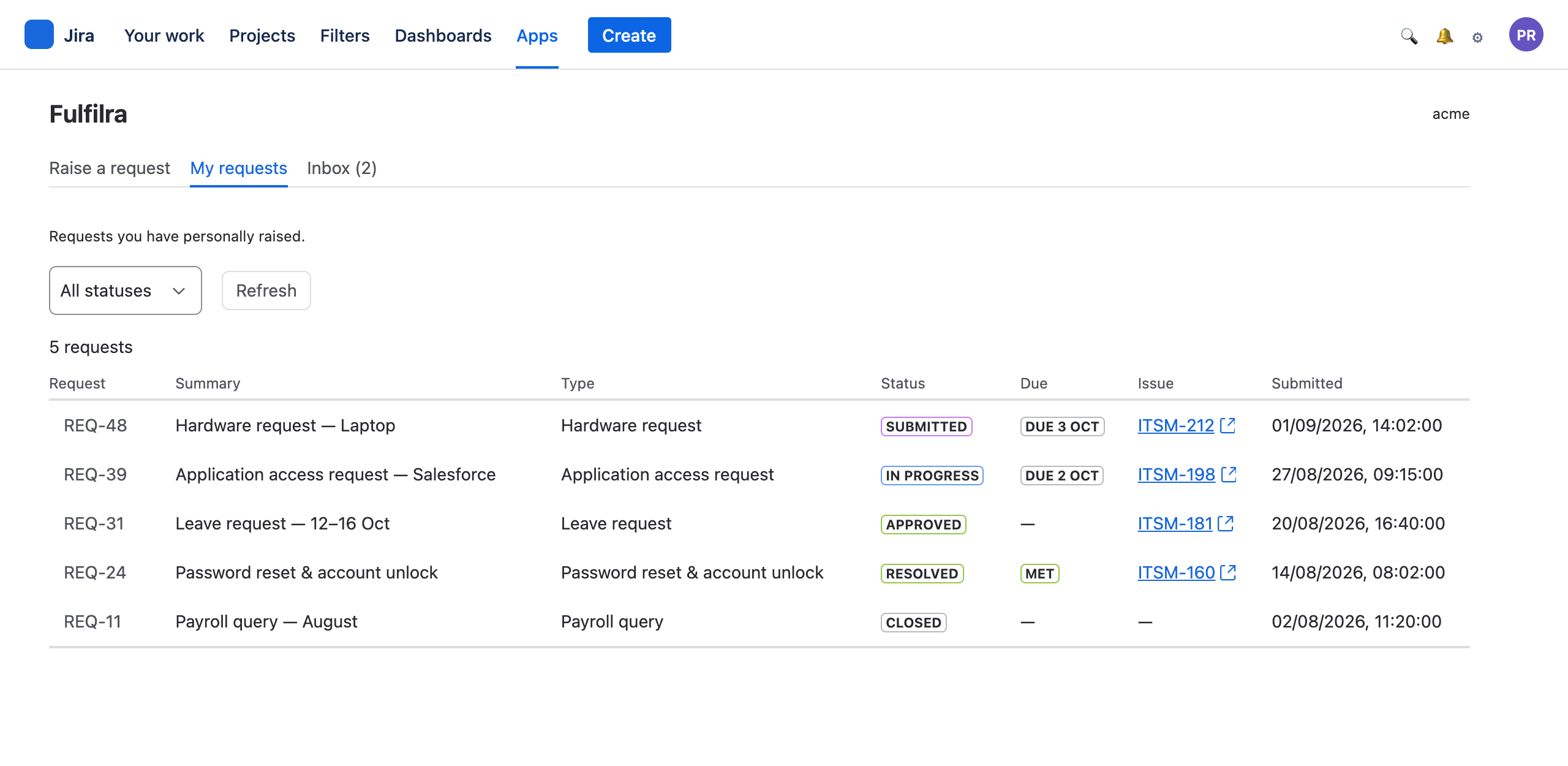Image resolution: width=1568 pixels, height=766 pixels.
Task: Click the SUBMITTED status badge
Action: coord(926,427)
